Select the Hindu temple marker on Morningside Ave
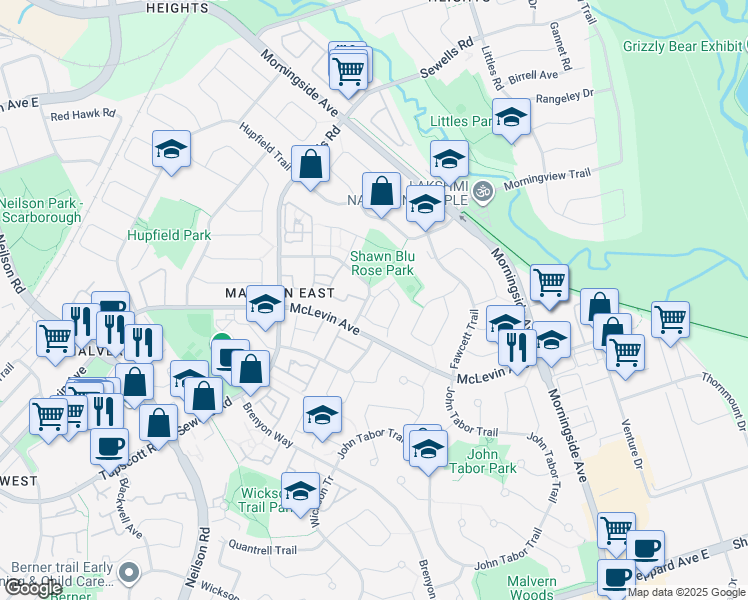 [482, 191]
